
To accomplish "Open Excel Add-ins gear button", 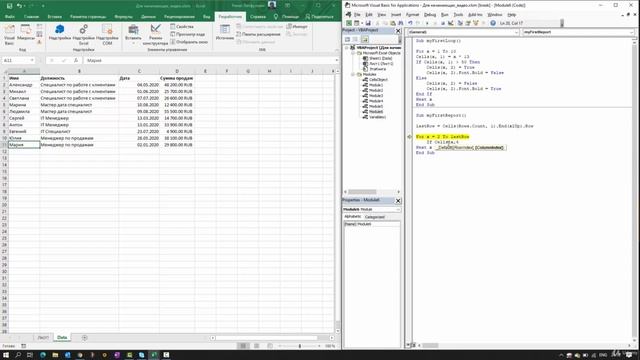I will tap(83, 35).
